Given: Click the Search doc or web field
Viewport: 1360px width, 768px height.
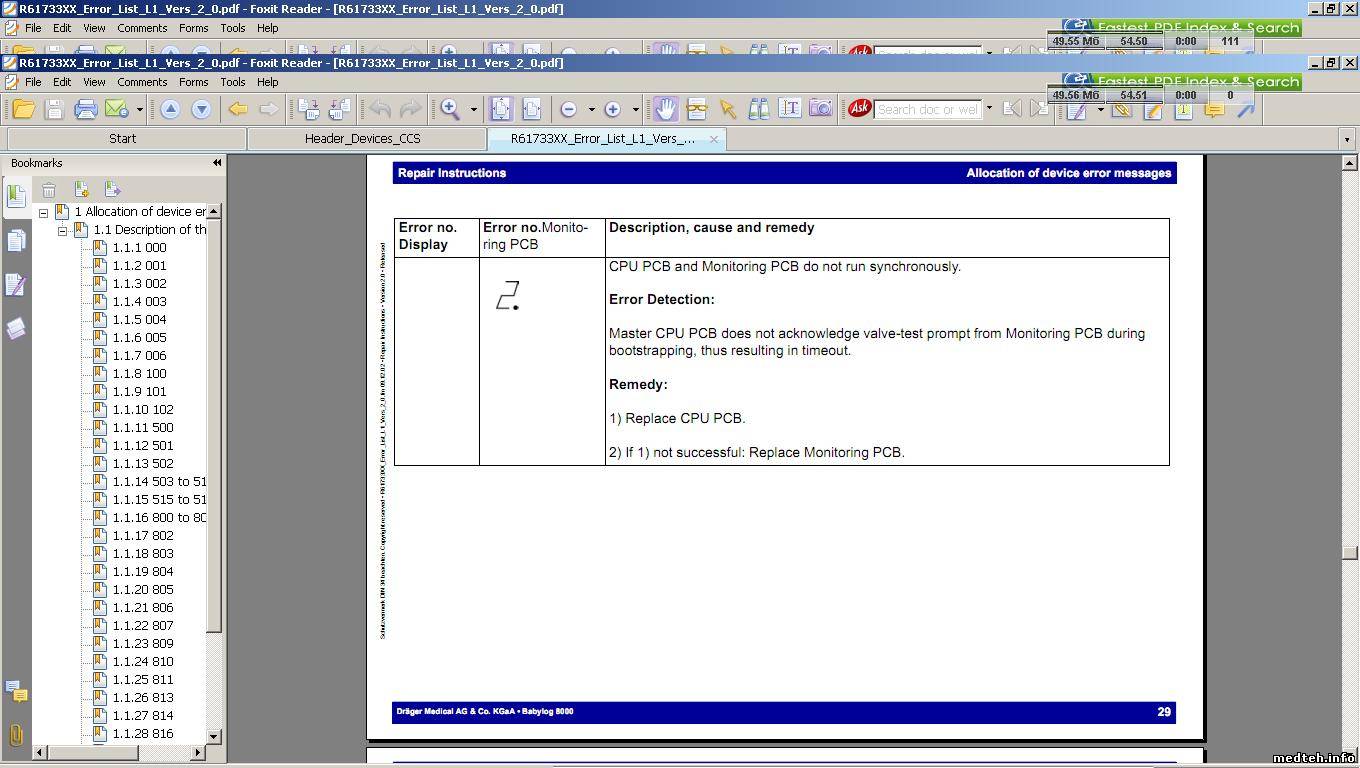Looking at the screenshot, I should click(x=927, y=109).
